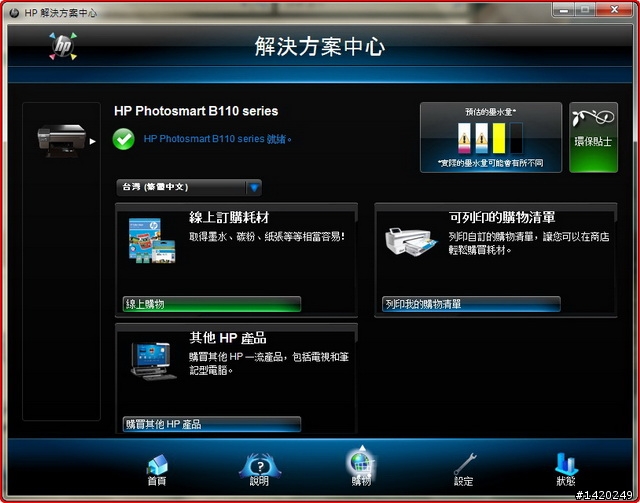Close the HP 解決方案中心 window
Screen dimensions: 640x503
(x=614, y=10)
